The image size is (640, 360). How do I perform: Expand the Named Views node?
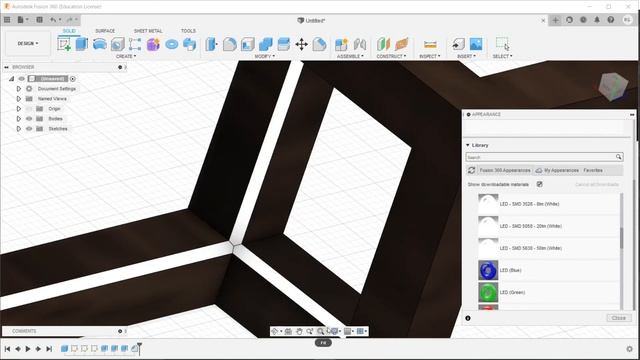coord(19,99)
